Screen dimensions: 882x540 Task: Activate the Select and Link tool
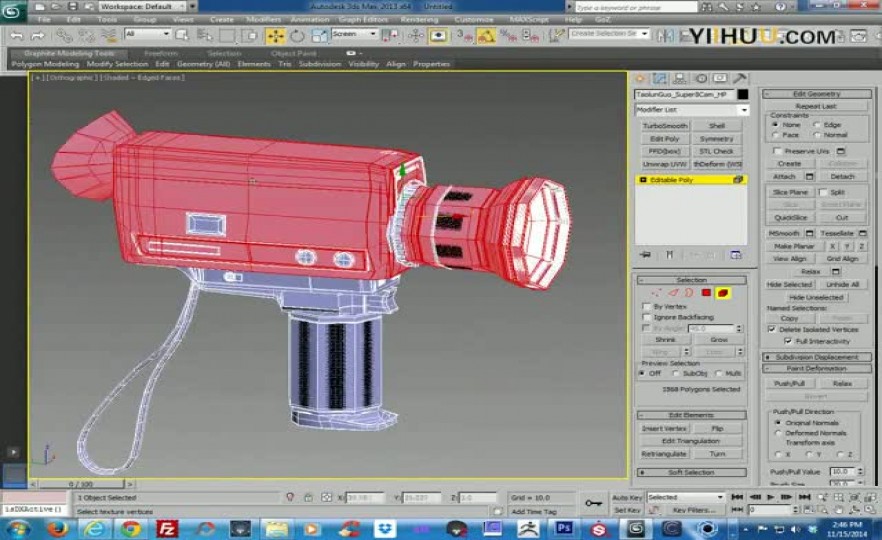coord(64,36)
